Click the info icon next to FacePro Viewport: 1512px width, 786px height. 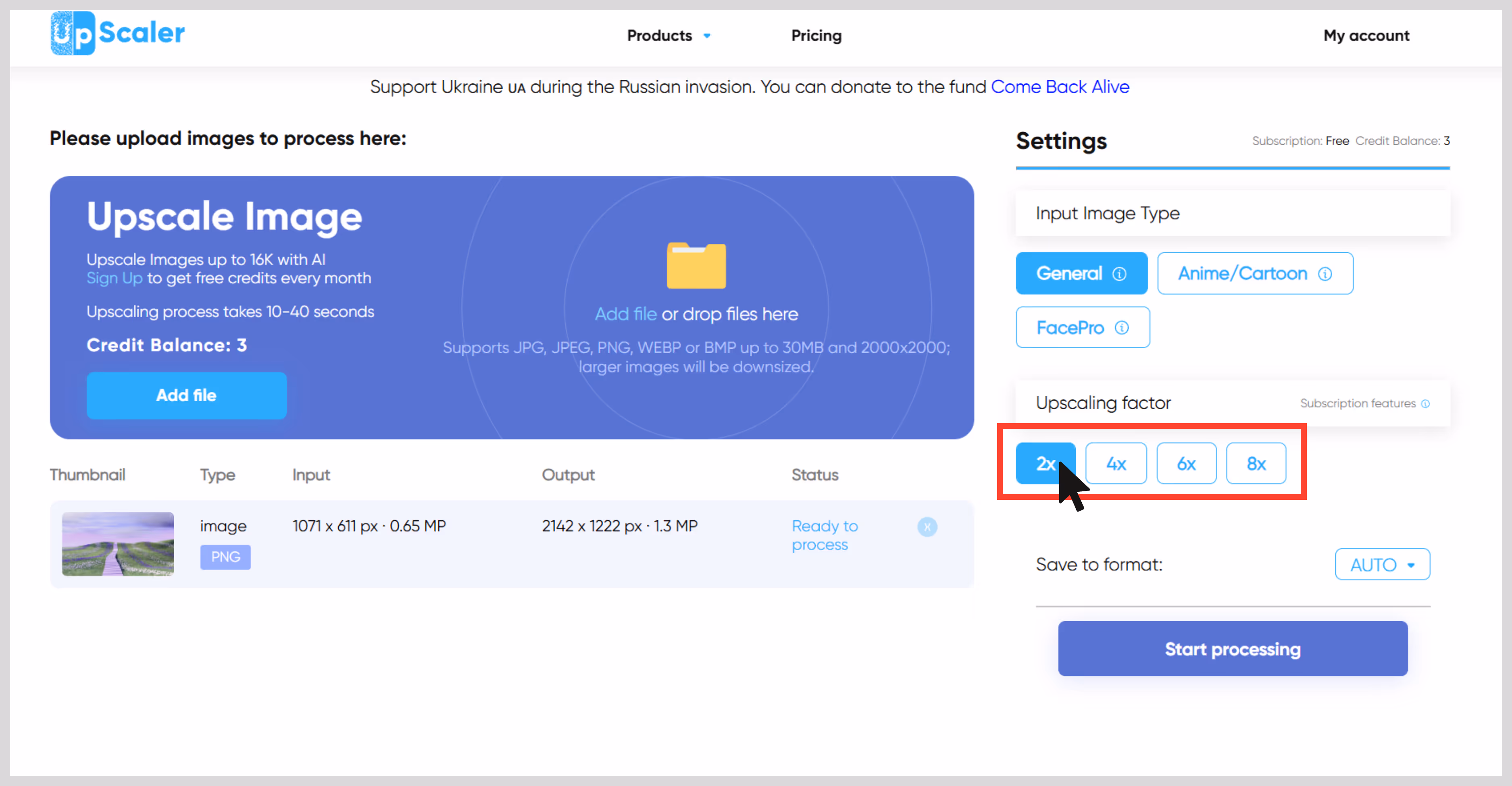[x=1122, y=327]
